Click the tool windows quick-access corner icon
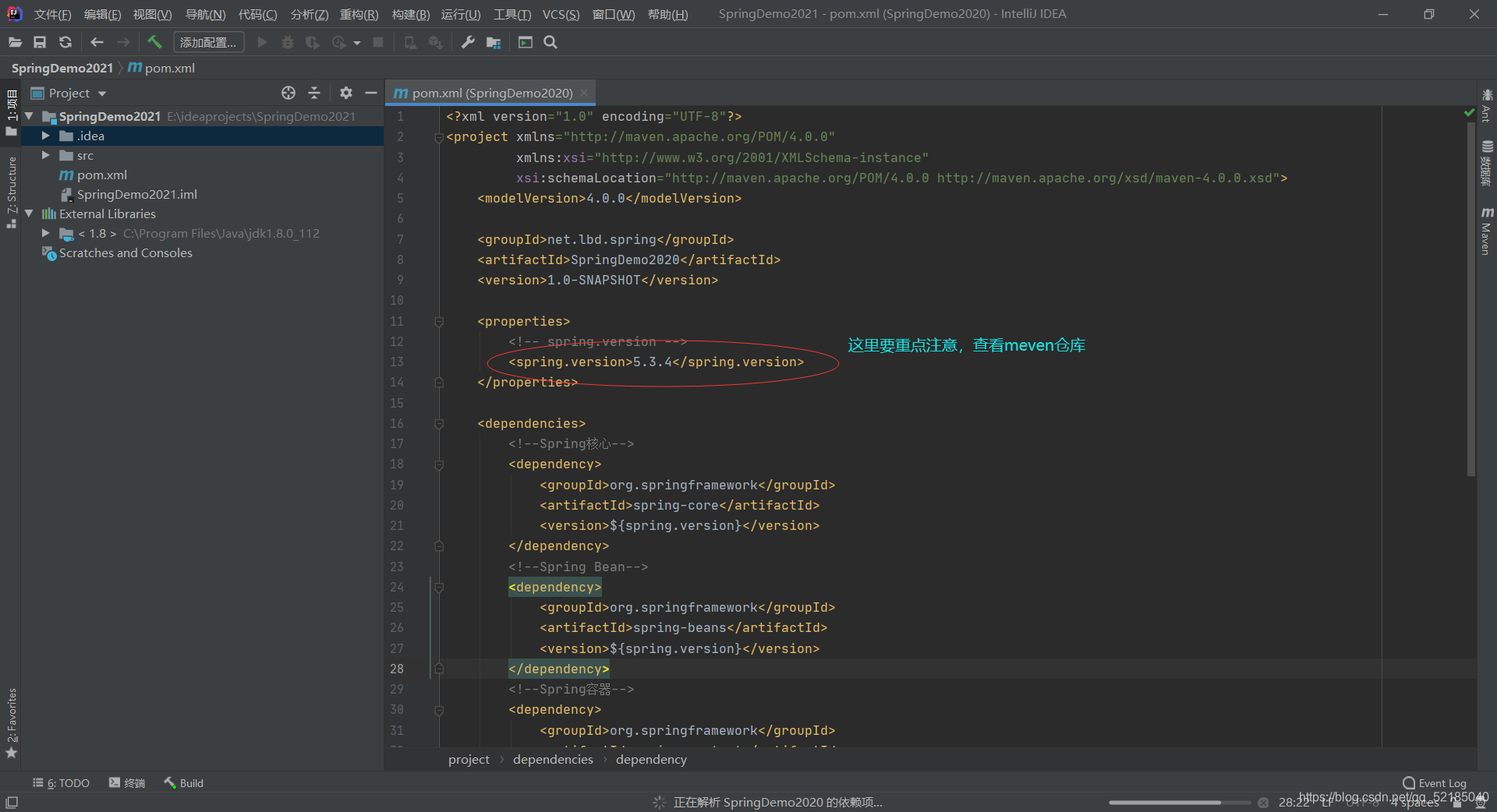 pos(12,802)
